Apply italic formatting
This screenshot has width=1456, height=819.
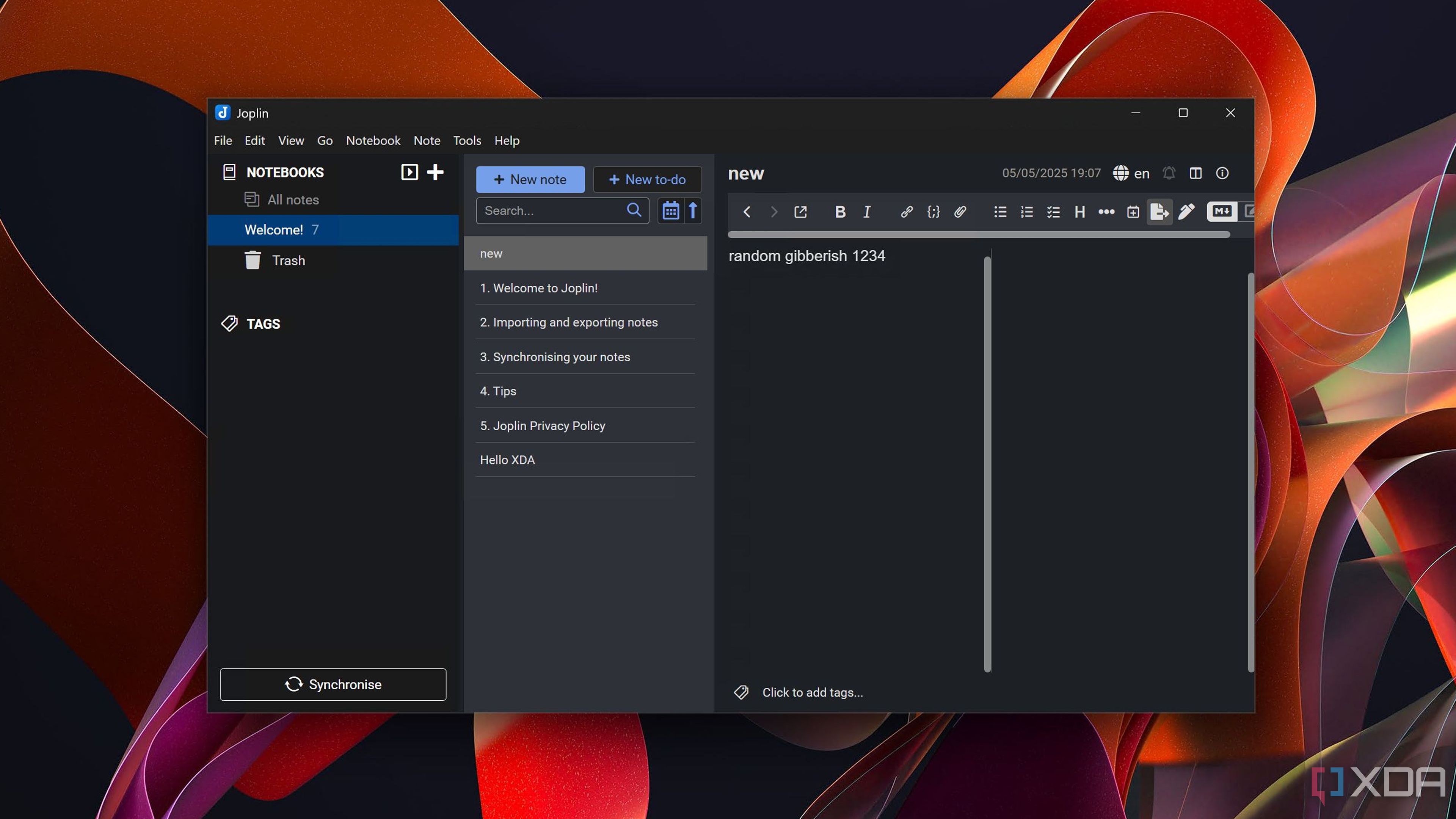tap(866, 212)
